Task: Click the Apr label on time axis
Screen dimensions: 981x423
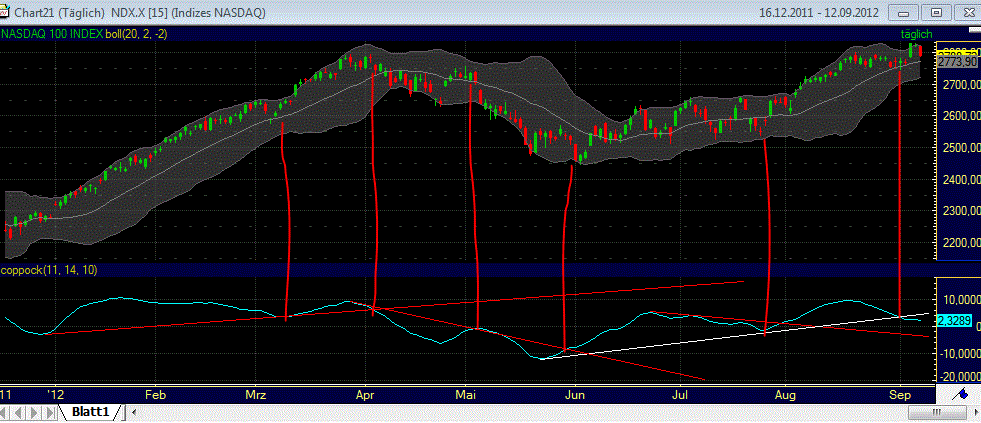Action: tap(365, 395)
